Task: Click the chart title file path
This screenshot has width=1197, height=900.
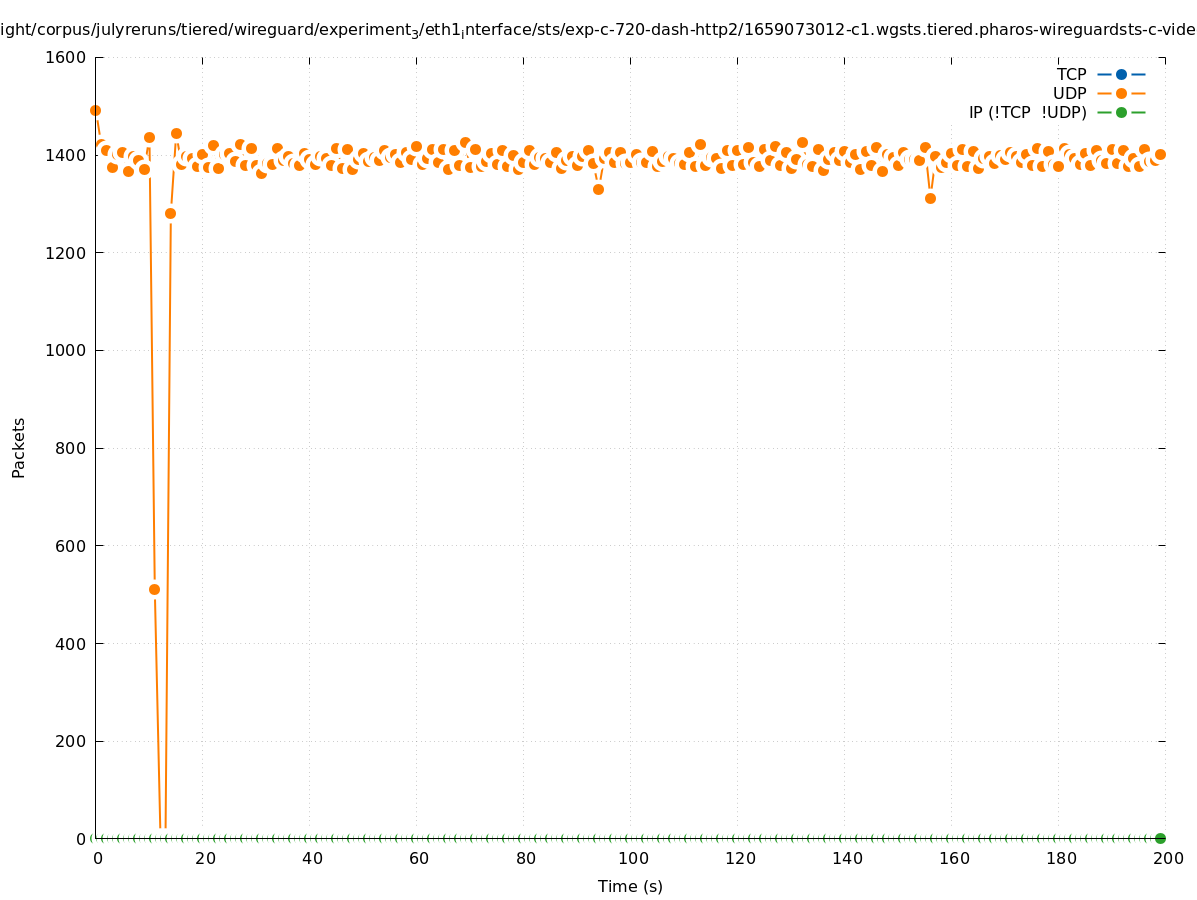Action: coord(598,30)
